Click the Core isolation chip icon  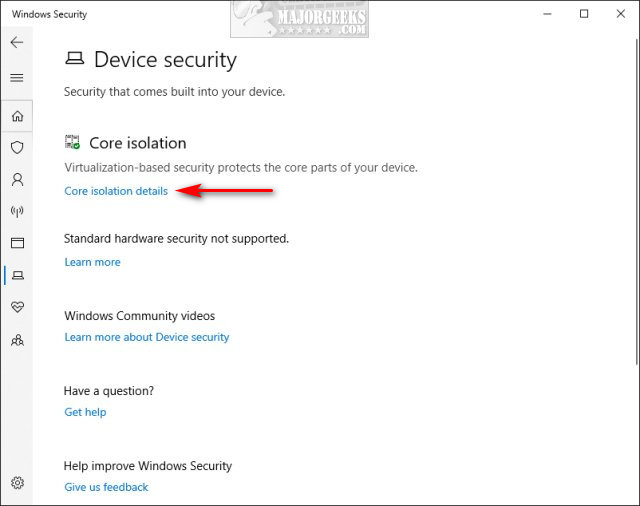(72, 143)
